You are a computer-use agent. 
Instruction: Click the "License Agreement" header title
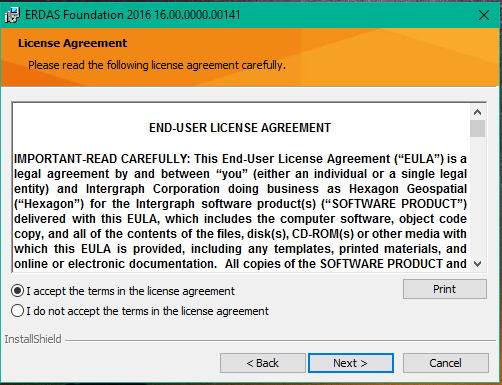(72, 43)
